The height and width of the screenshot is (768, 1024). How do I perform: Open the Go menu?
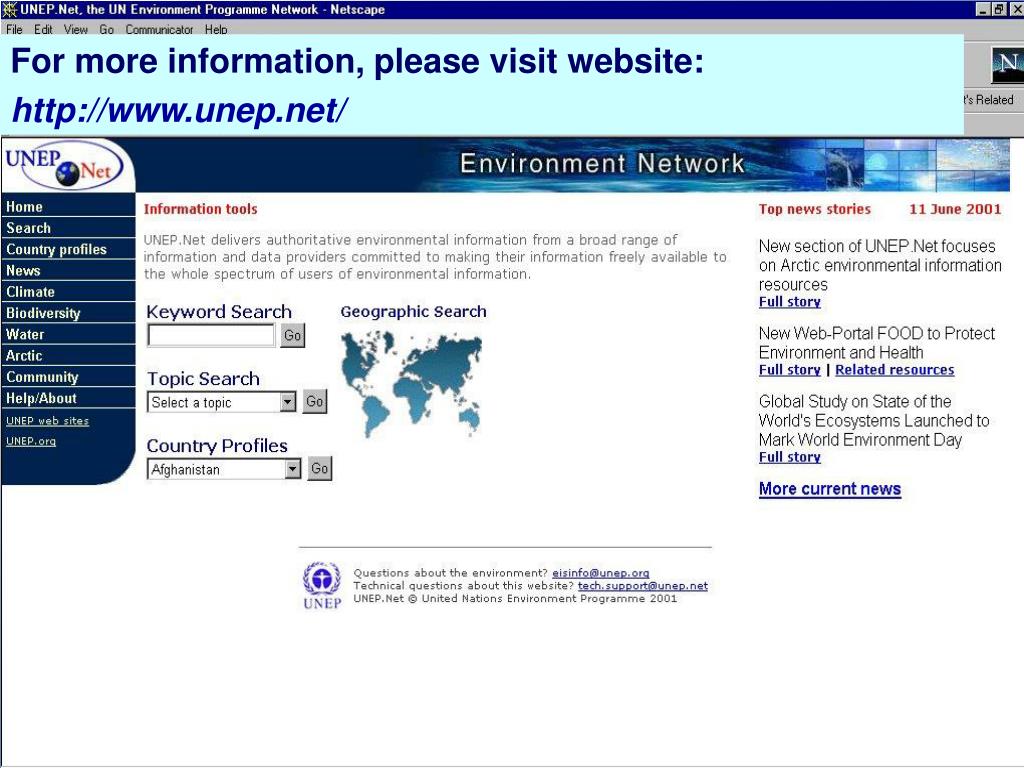106,29
